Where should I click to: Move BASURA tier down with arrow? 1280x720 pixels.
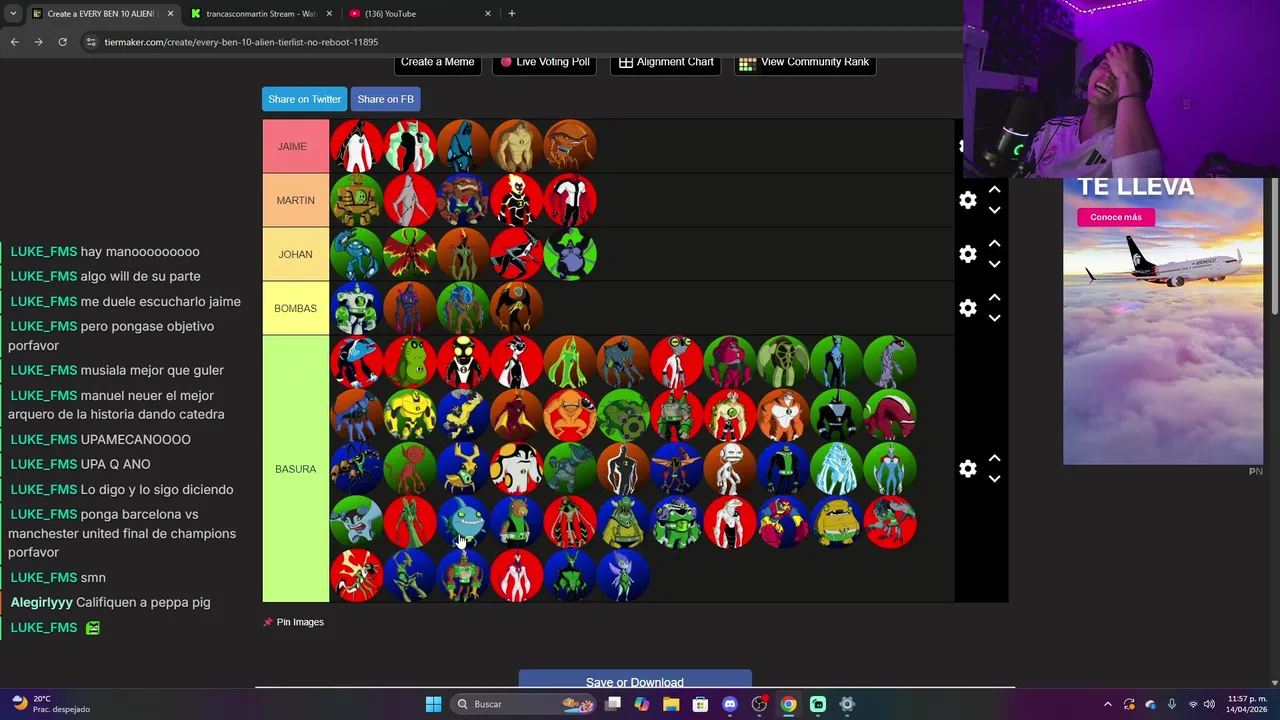pyautogui.click(x=994, y=478)
